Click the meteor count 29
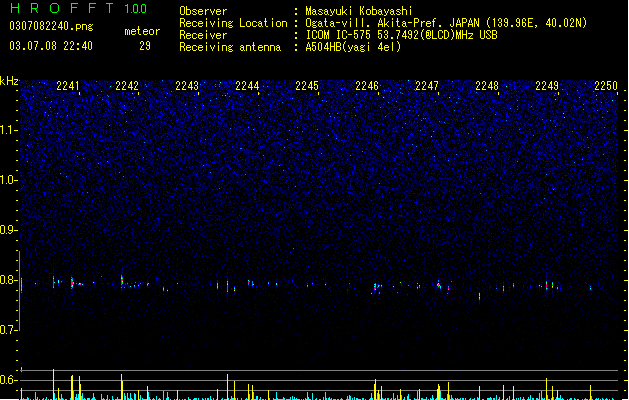This screenshot has height=400, width=629. point(145,46)
